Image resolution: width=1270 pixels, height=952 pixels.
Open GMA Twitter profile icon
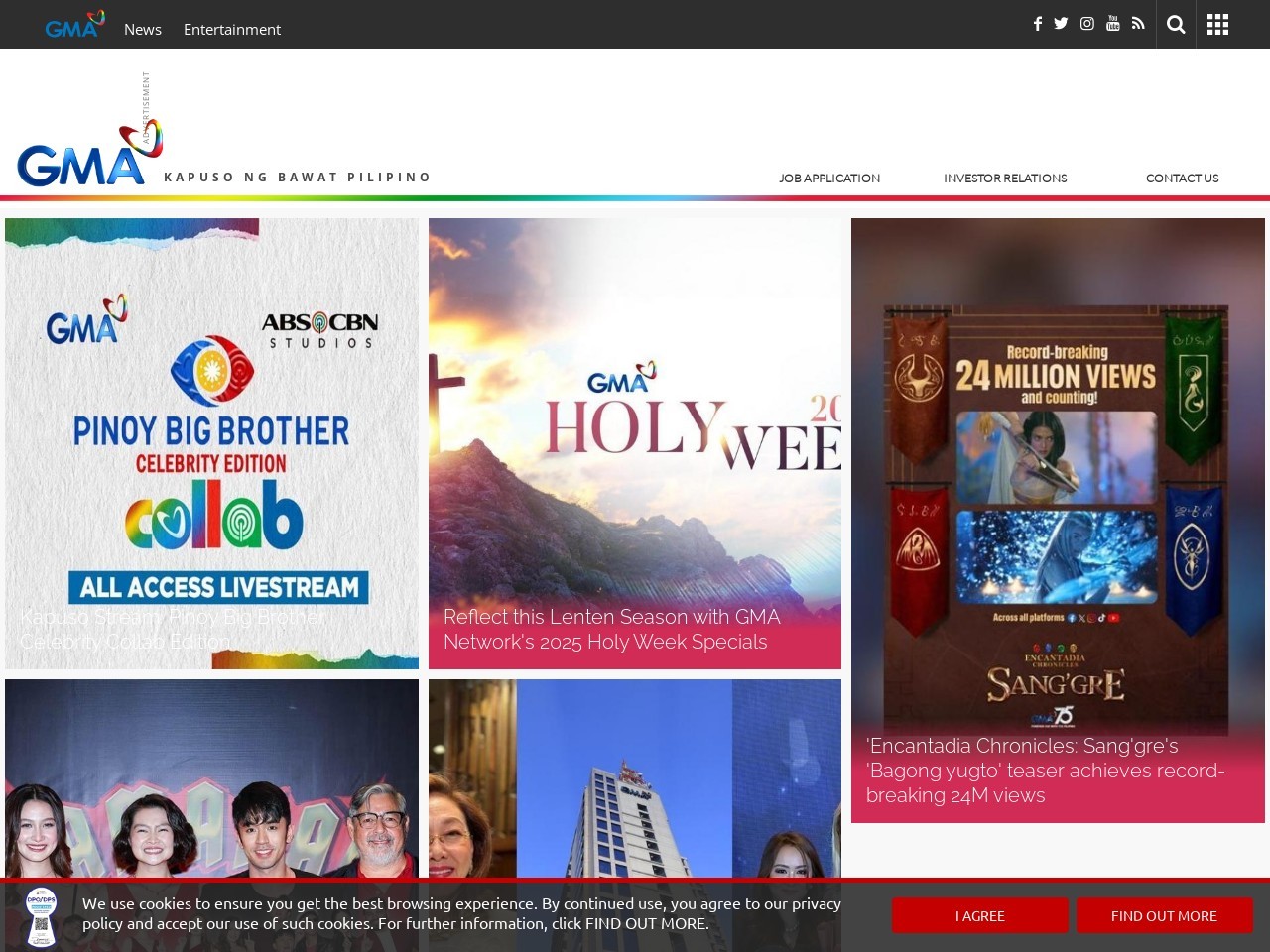(x=1061, y=24)
